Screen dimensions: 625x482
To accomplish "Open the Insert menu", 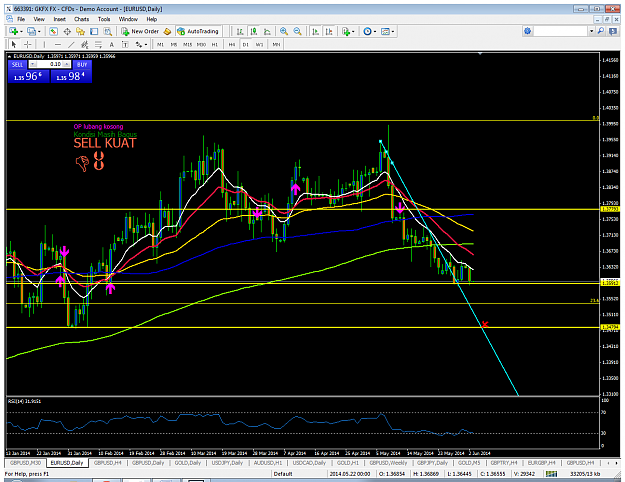I will tap(59, 19).
